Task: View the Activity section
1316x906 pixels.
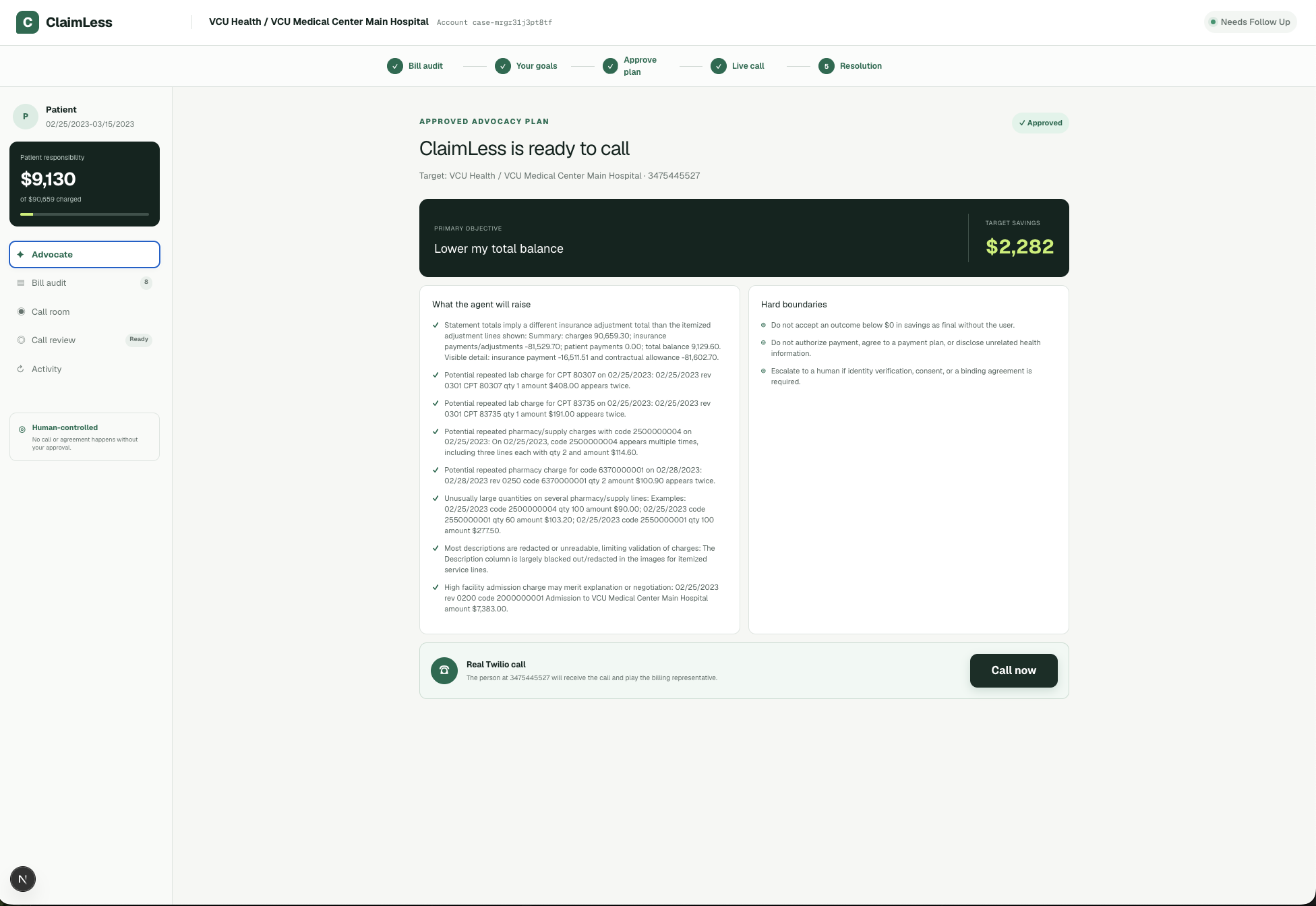Action: point(84,369)
